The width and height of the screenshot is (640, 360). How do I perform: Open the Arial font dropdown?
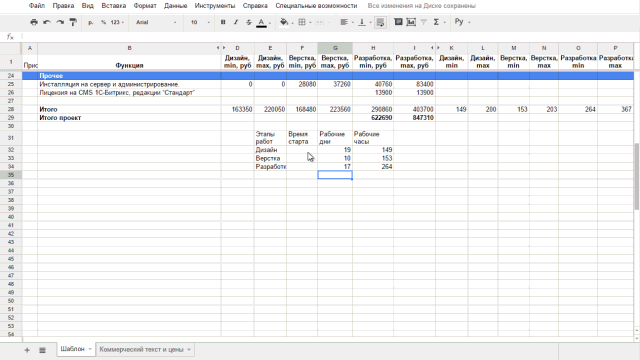tap(156, 22)
